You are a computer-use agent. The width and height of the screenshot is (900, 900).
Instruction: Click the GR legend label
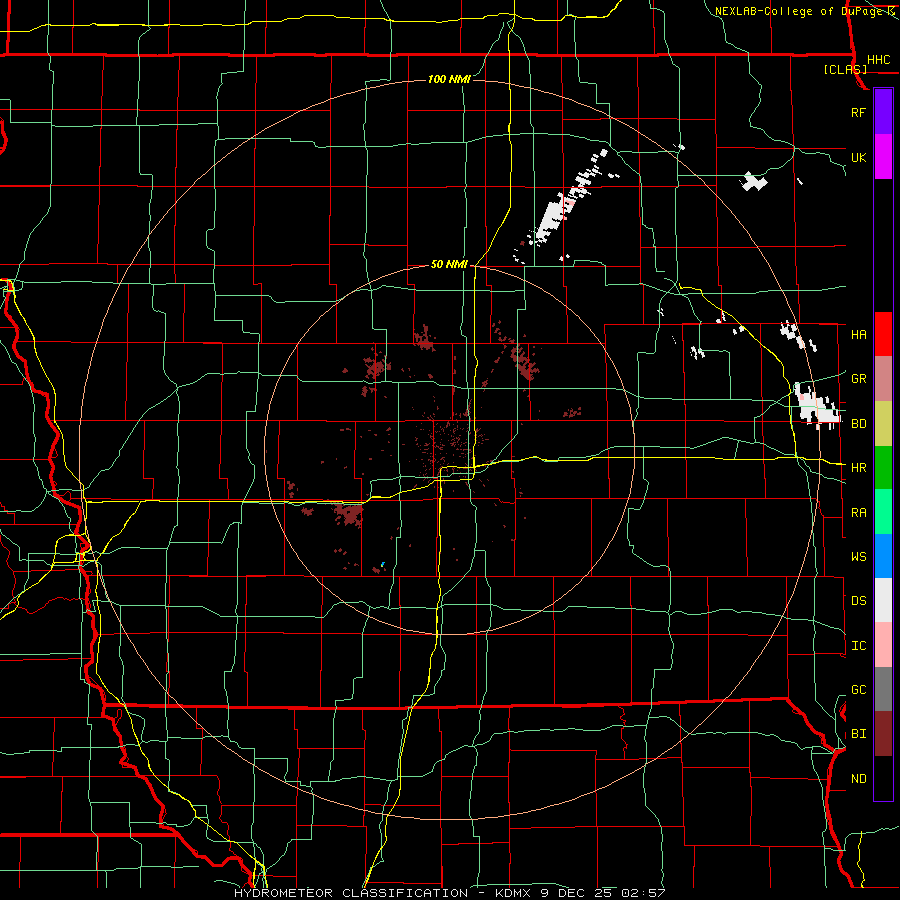[x=858, y=379]
